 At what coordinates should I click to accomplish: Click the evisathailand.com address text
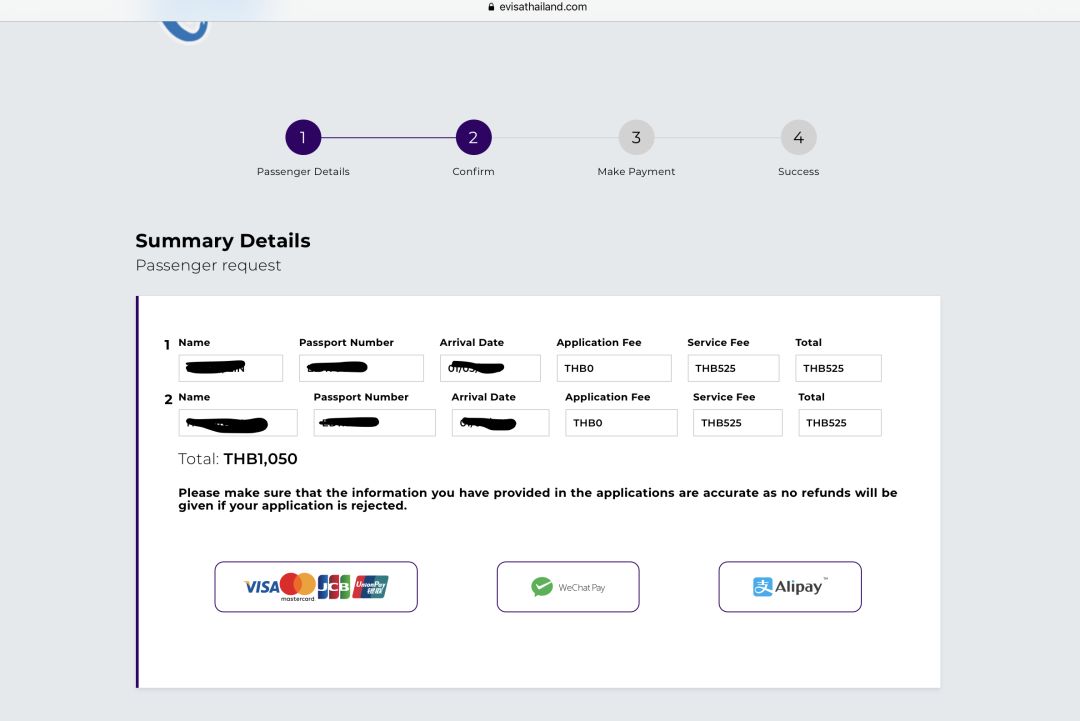[x=543, y=7]
